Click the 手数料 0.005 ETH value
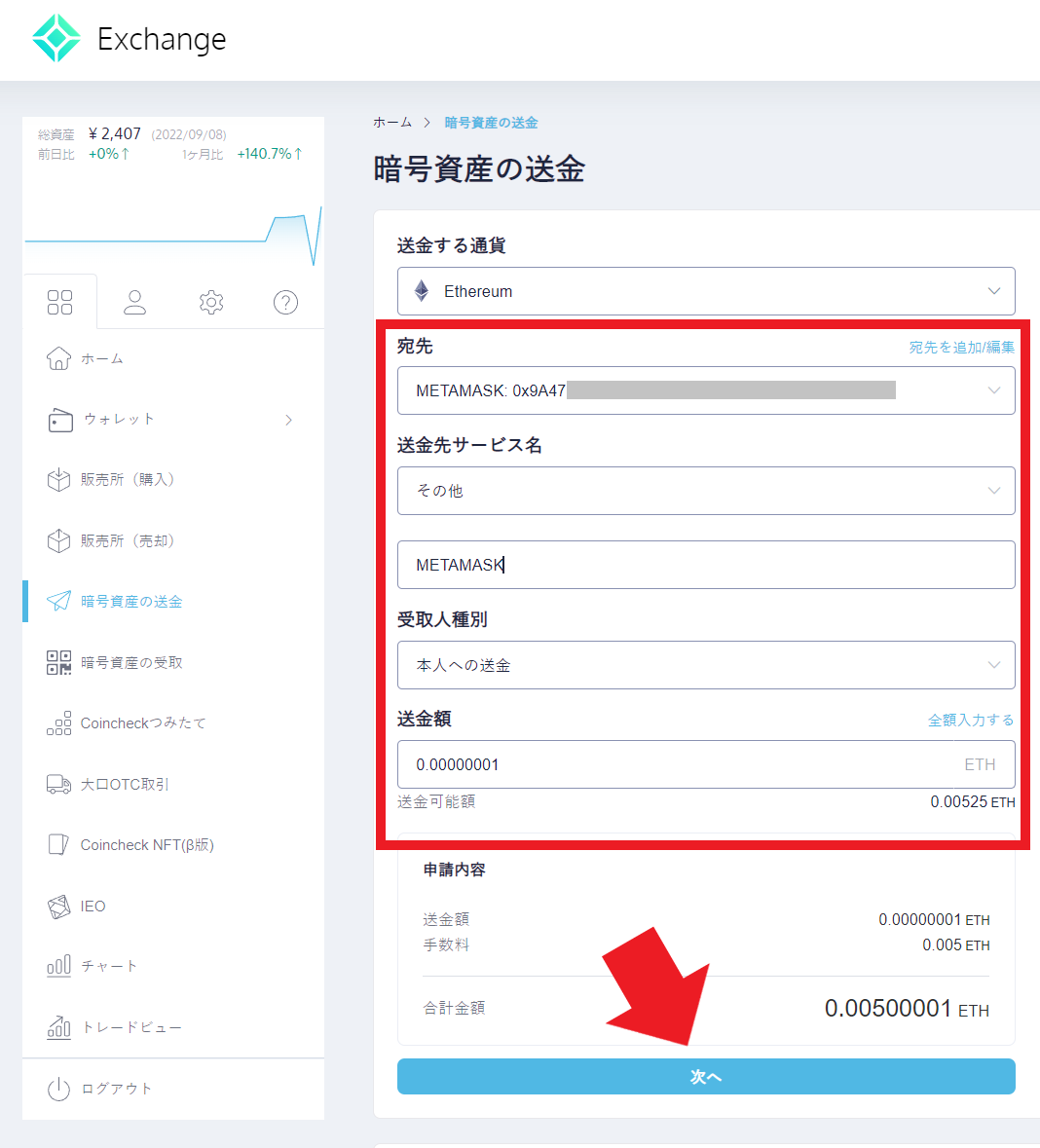The width and height of the screenshot is (1040, 1148). [x=956, y=945]
